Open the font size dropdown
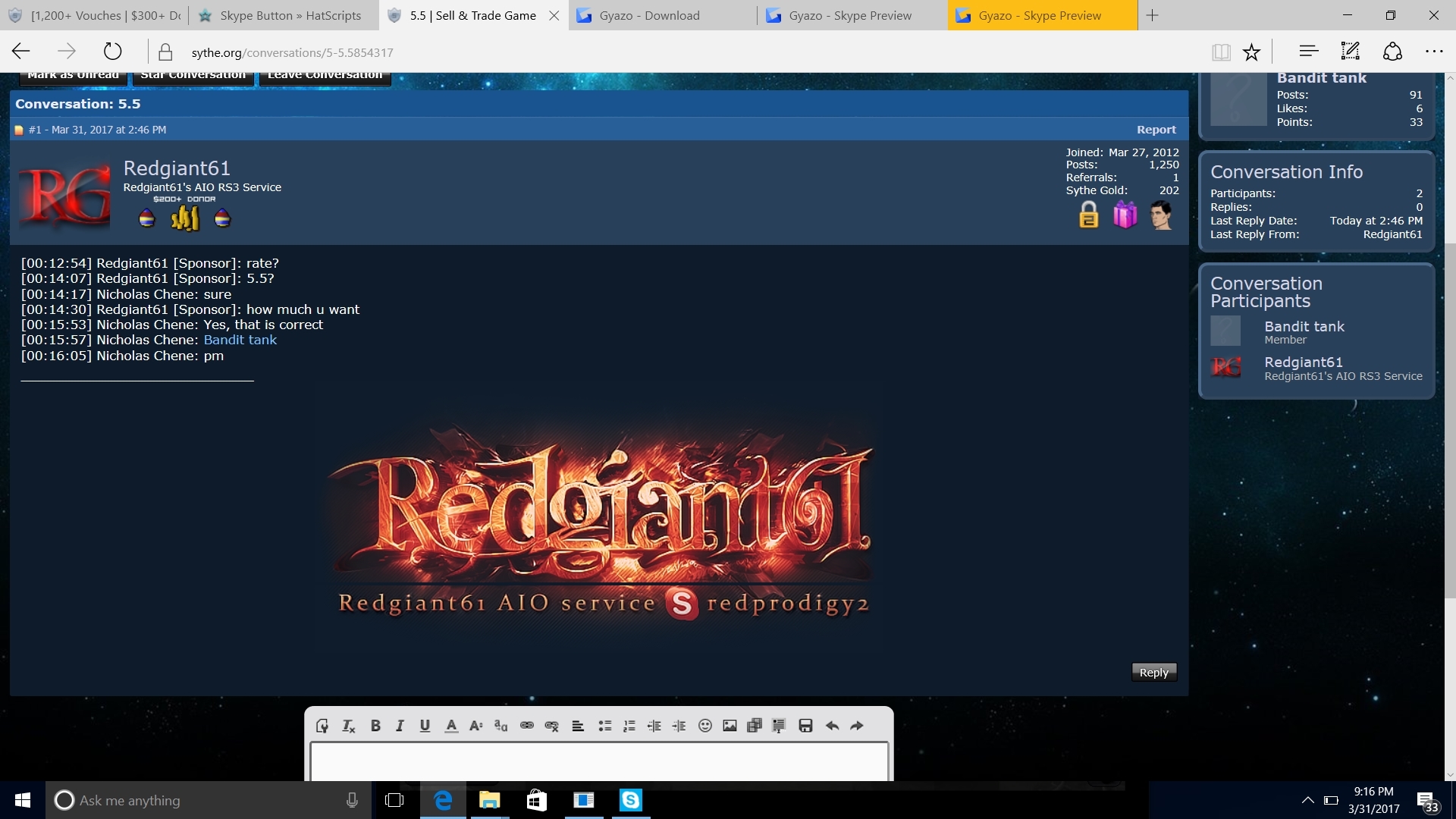 tap(475, 726)
